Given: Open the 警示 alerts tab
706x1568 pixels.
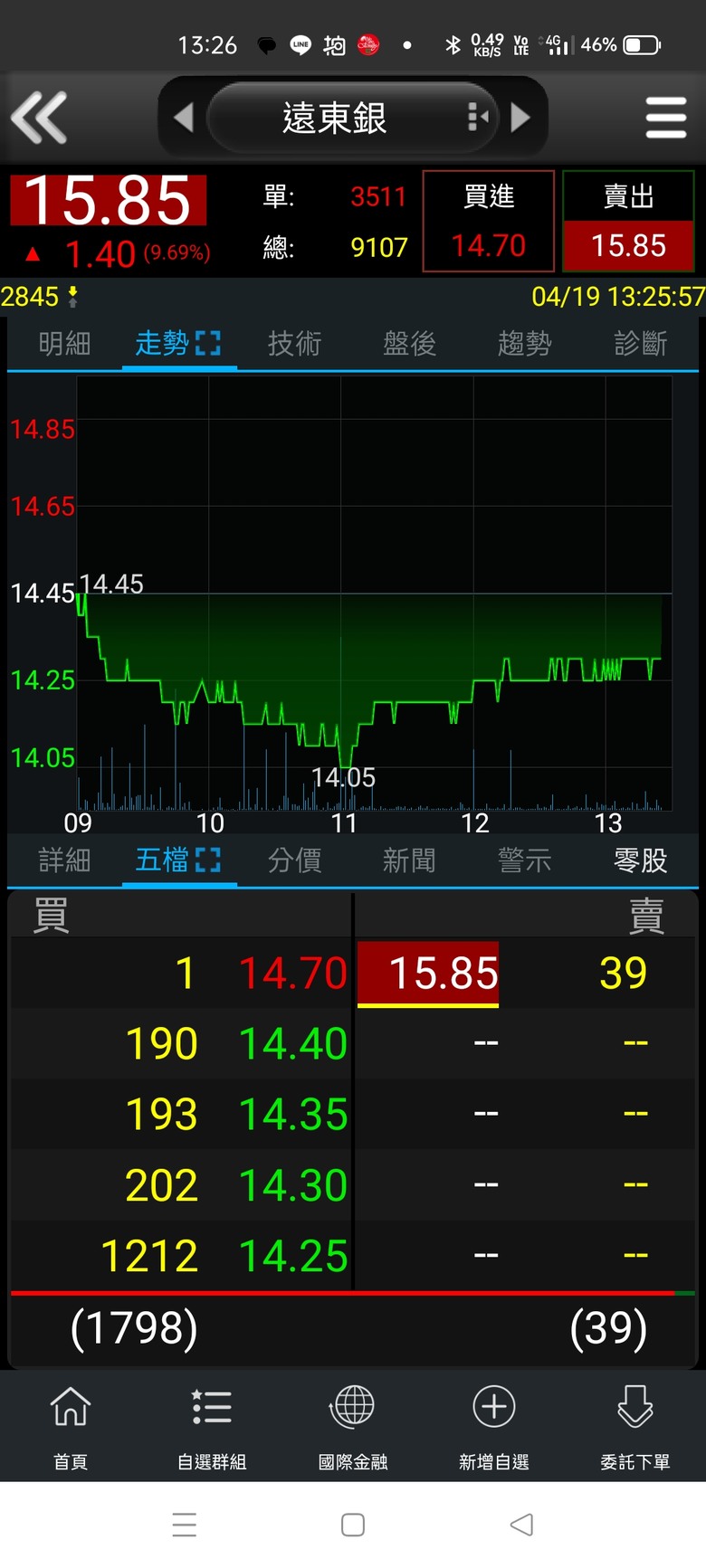Looking at the screenshot, I should point(524,860).
